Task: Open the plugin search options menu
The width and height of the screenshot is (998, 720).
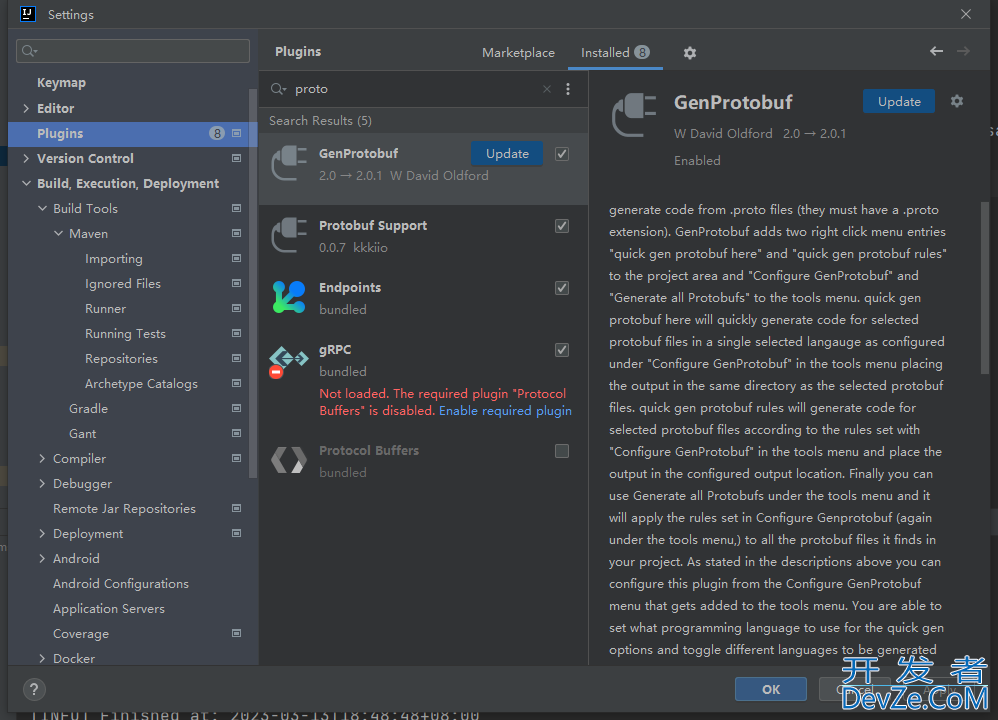Action: 568,89
